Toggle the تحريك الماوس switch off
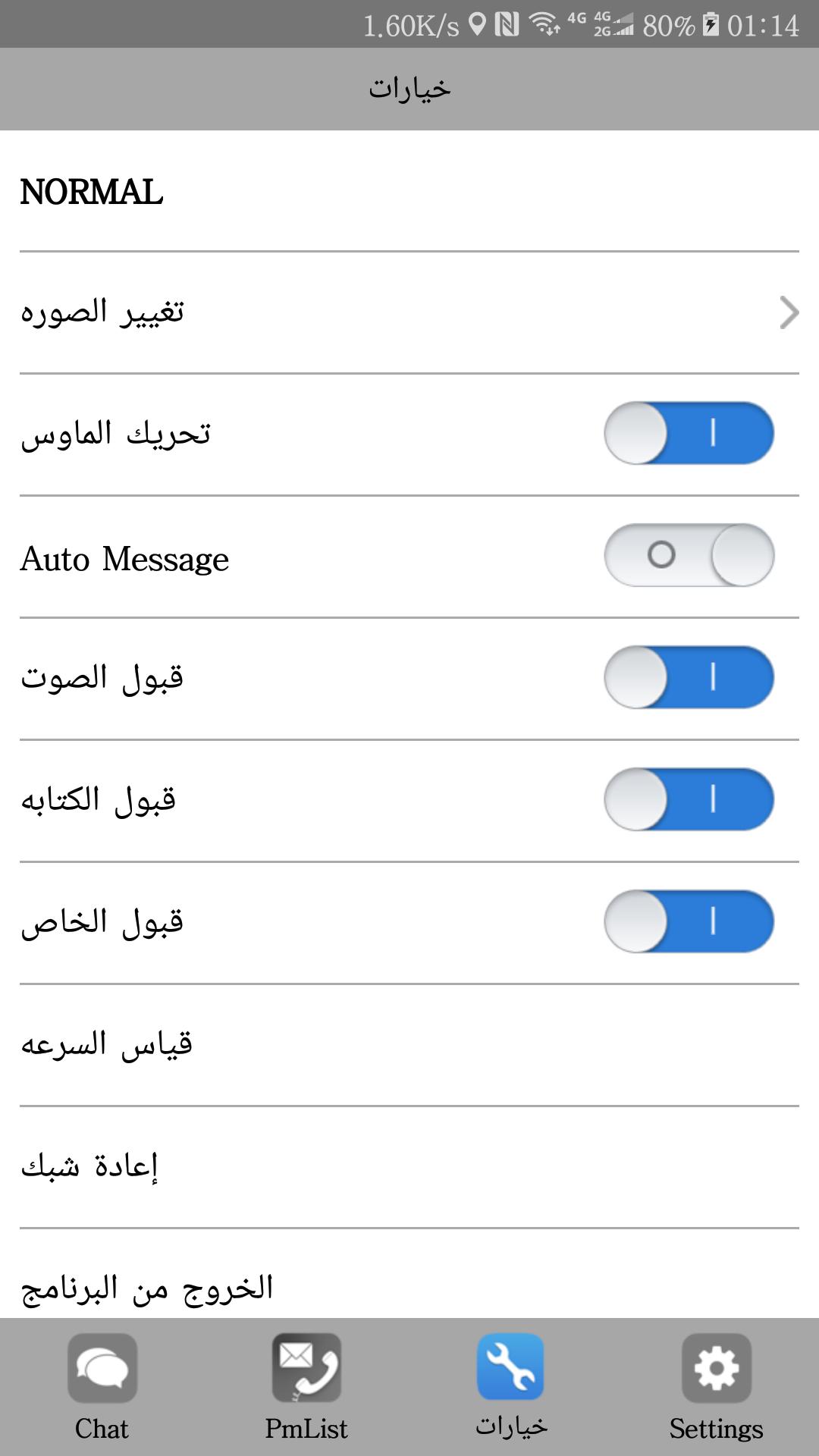Screen dimensions: 819x1456 click(x=689, y=433)
